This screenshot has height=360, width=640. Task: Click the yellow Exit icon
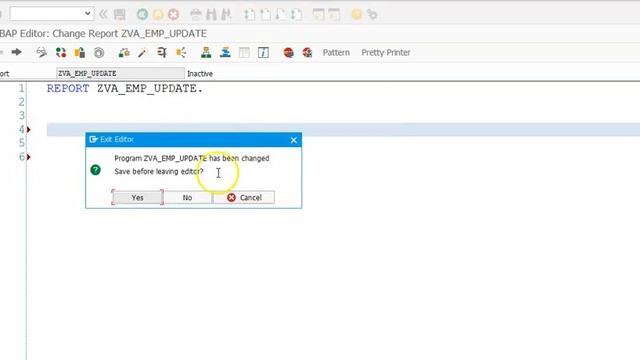(158, 15)
